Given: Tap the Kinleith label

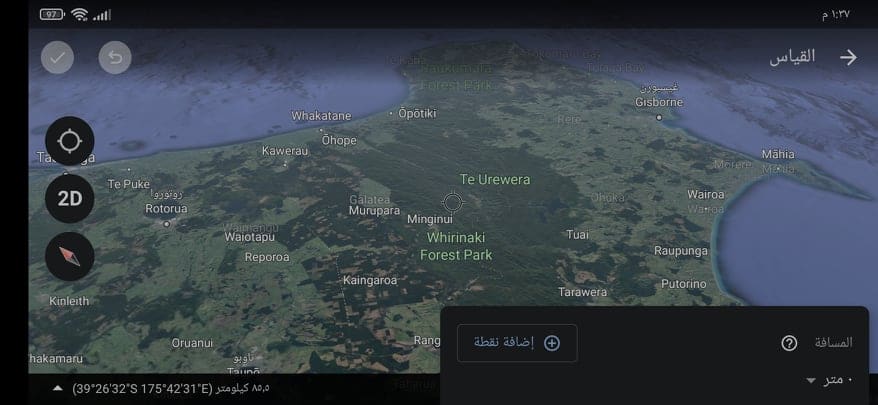Looking at the screenshot, I should point(69,301).
